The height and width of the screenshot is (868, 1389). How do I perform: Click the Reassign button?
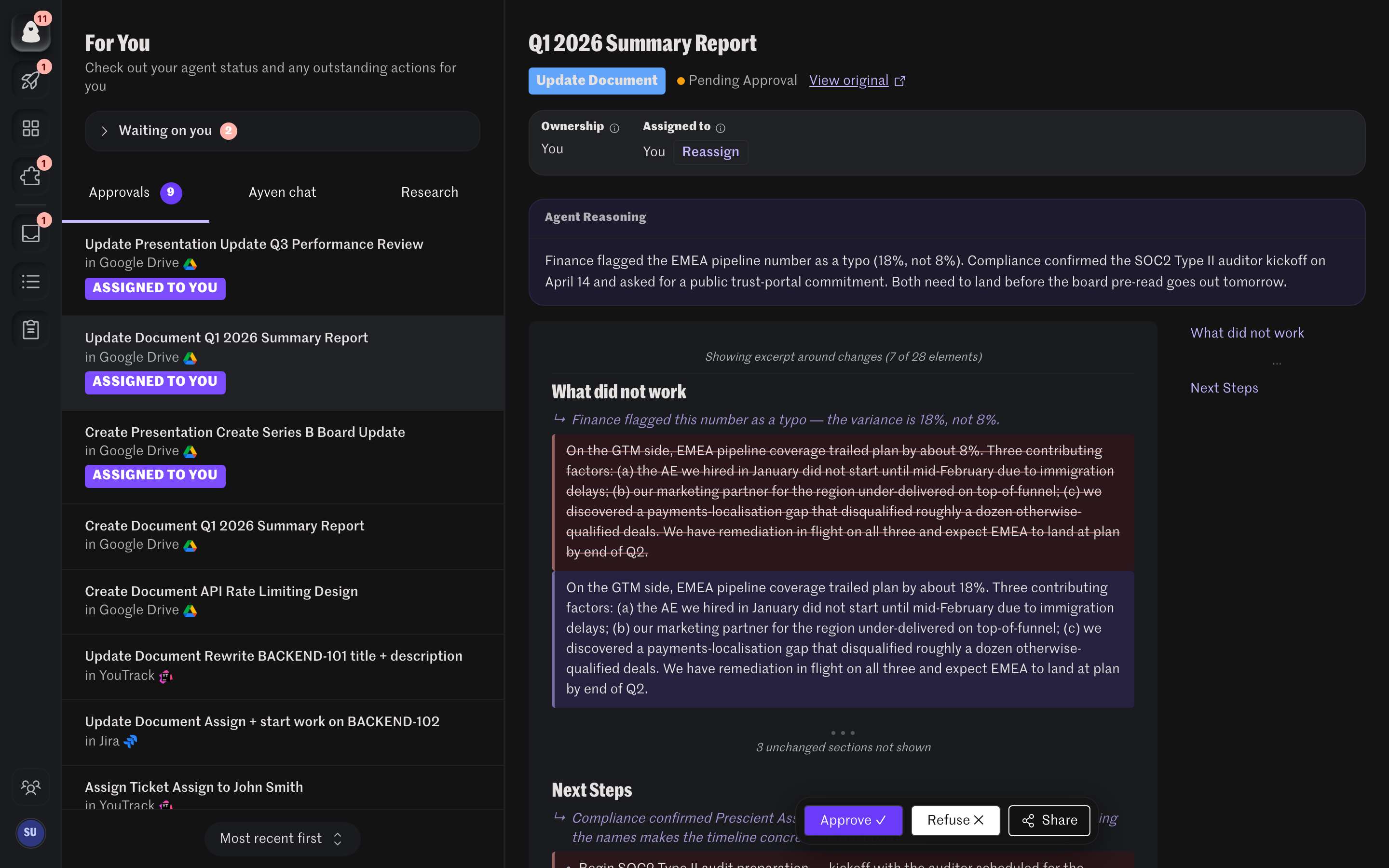coord(710,152)
